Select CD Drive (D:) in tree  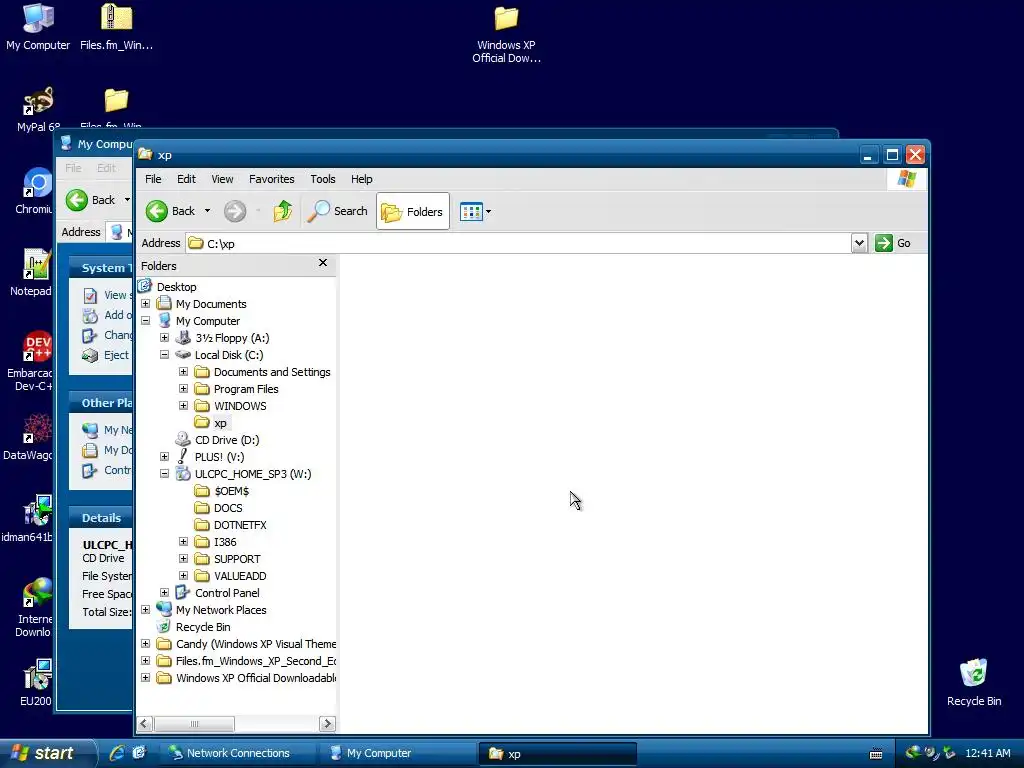227,440
